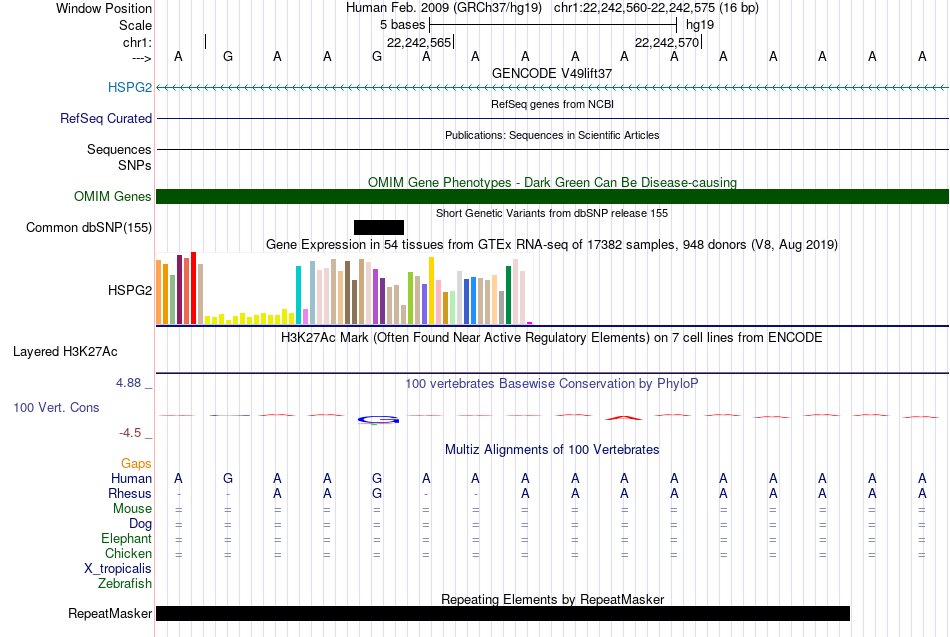Click the RepeatMasker track label

[x=110, y=613]
